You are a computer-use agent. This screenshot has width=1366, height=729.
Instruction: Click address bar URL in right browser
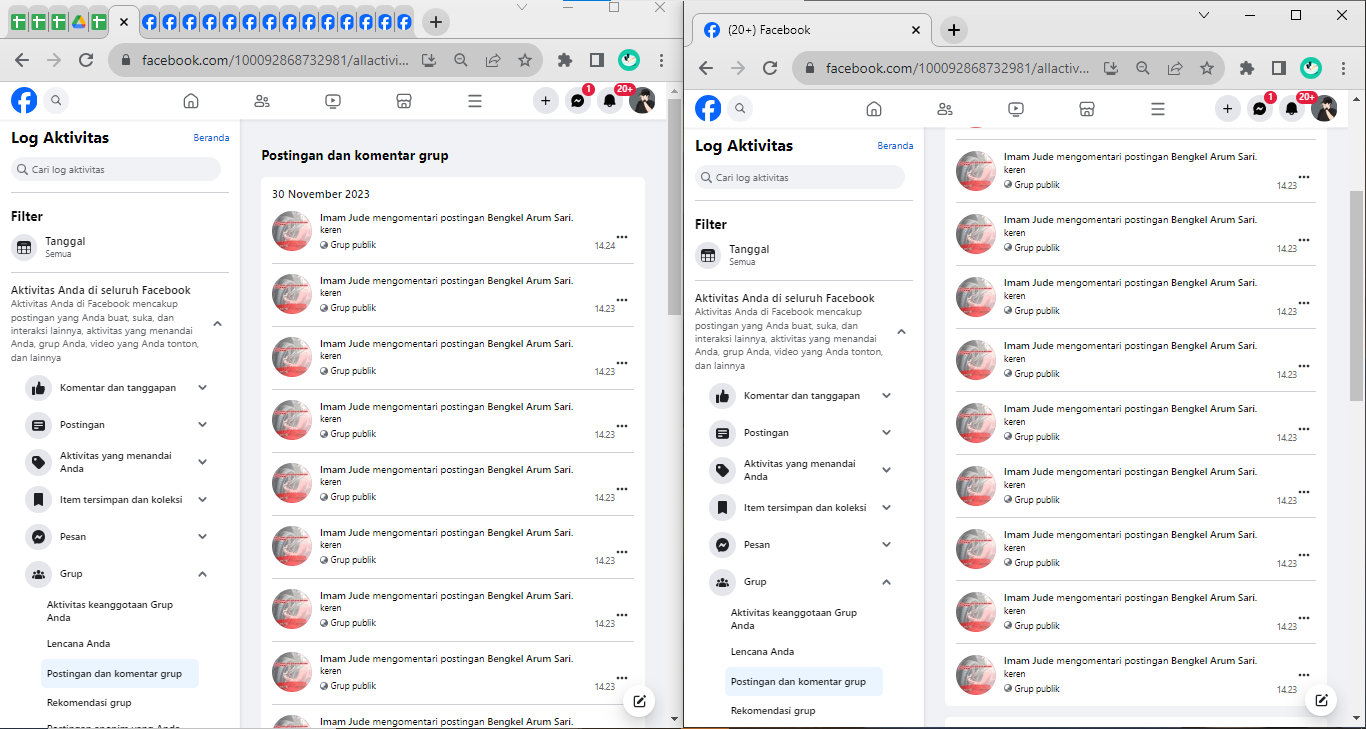958,68
